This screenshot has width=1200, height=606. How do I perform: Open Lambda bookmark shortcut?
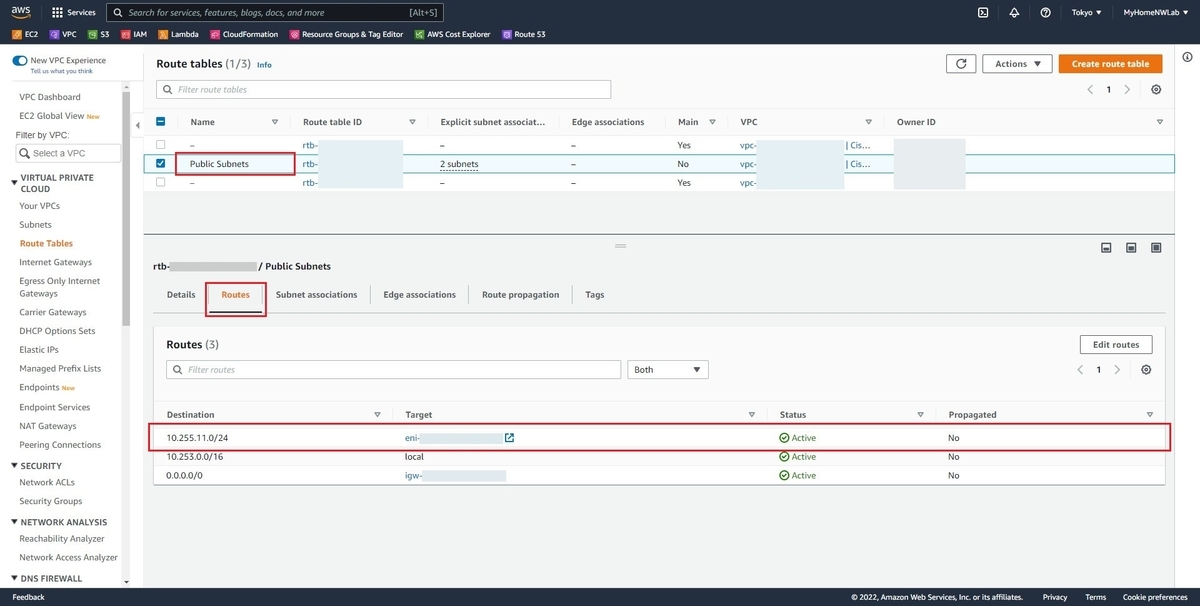point(178,34)
